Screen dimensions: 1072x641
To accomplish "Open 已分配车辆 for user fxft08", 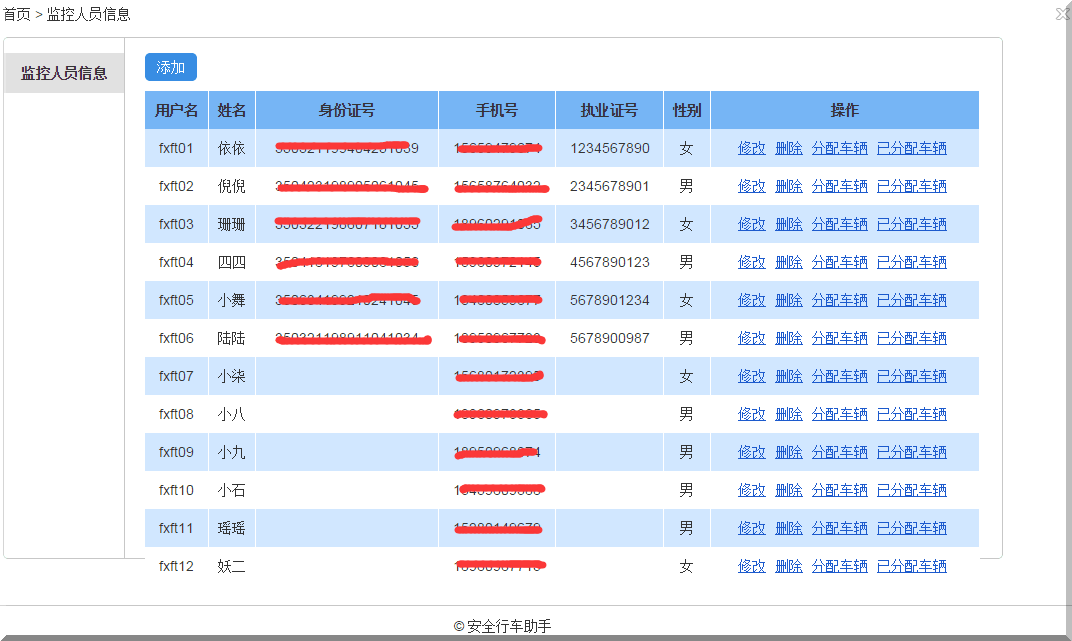I will [x=911, y=413].
